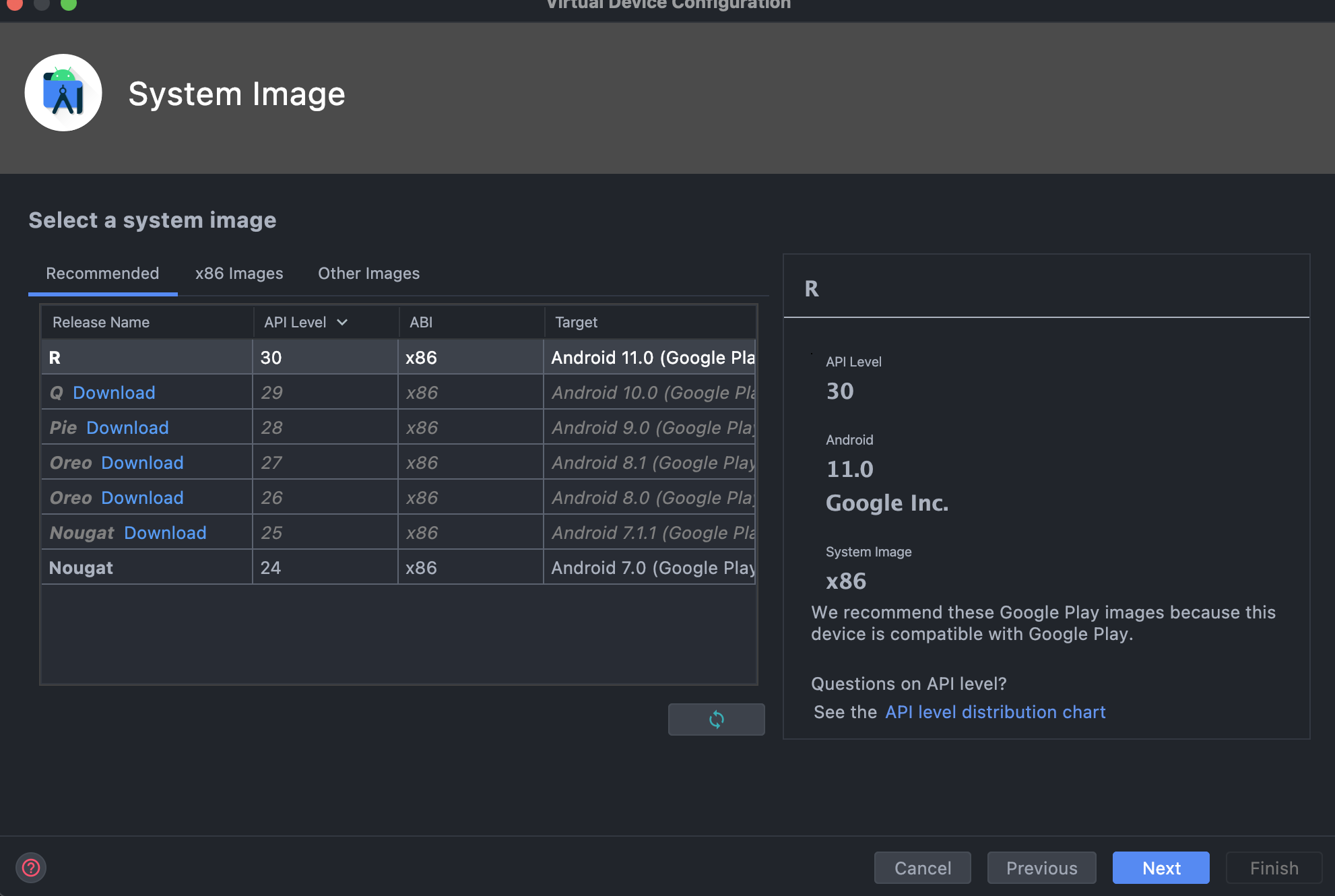Select the R API 30 row
The width and height of the screenshot is (1335, 896).
(397, 358)
